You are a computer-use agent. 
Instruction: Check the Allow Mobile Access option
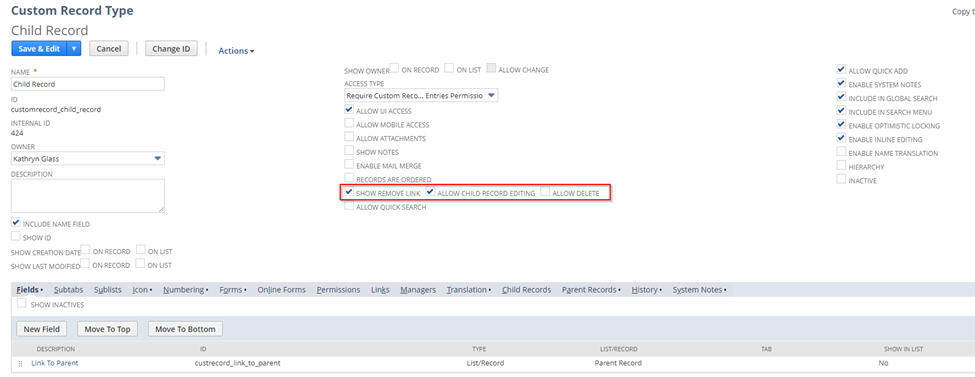349,124
